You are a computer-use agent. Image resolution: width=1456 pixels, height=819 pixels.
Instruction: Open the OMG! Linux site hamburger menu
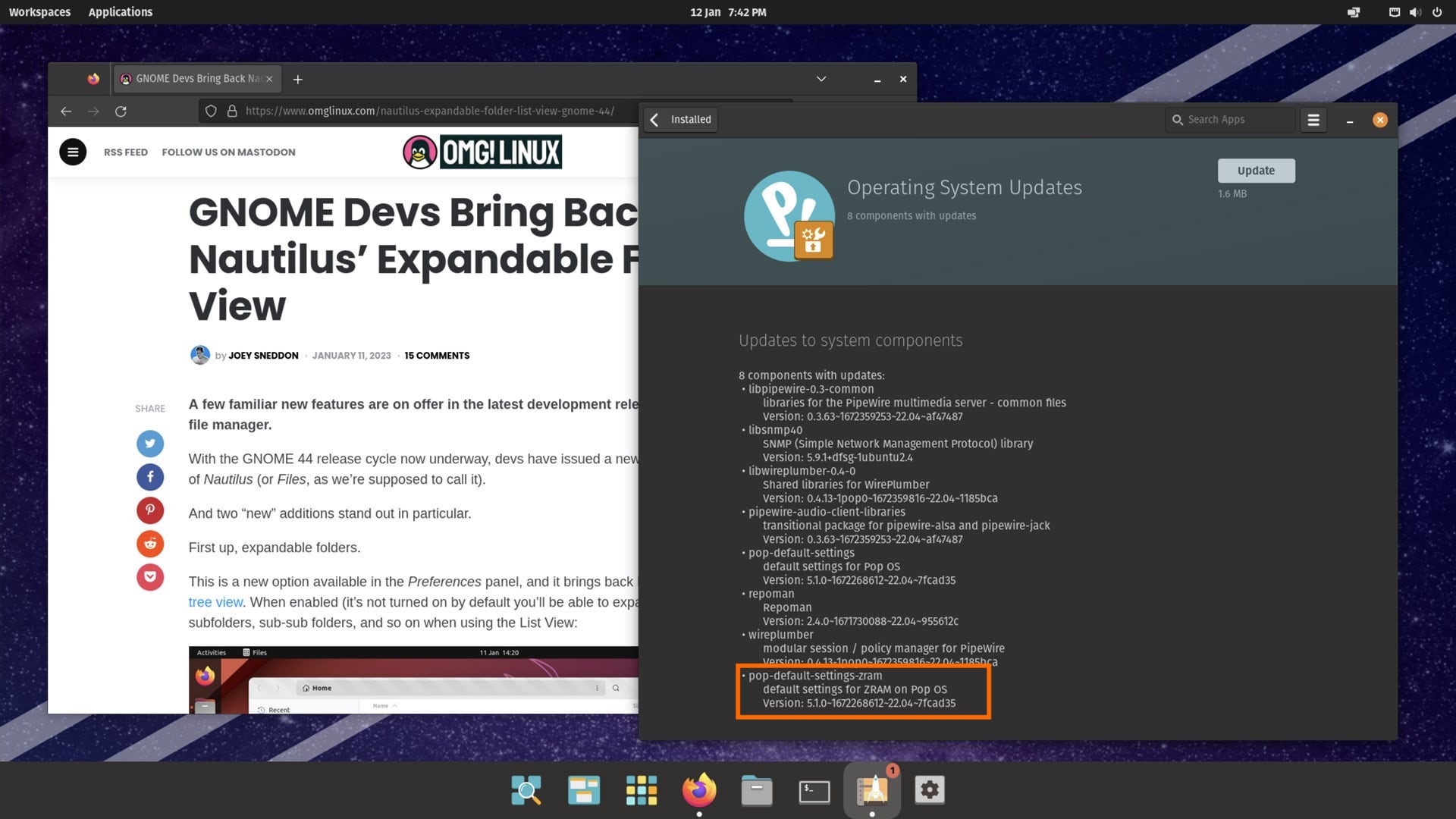click(73, 152)
